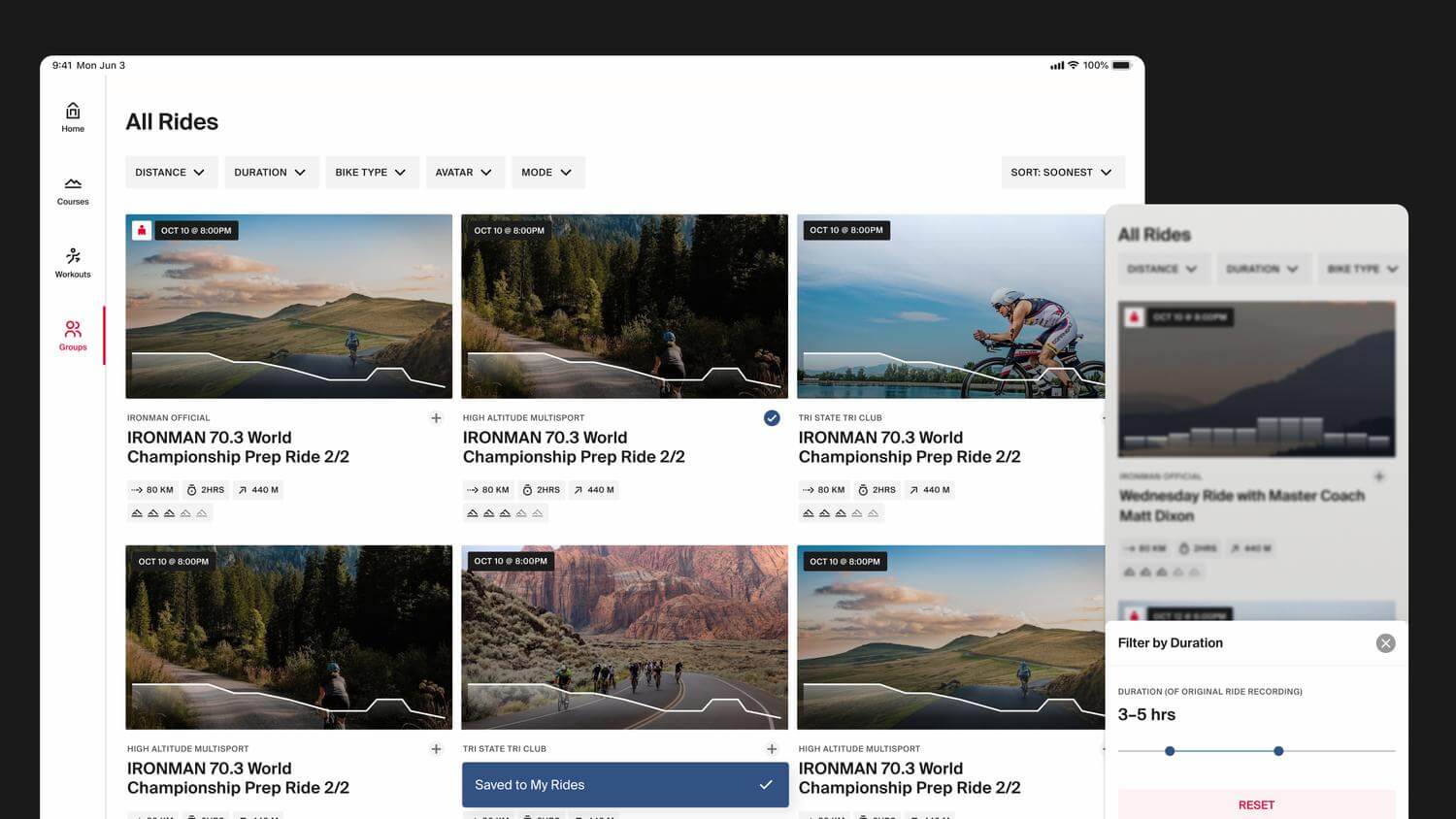Click the 2HRS tag on first card

(206, 490)
